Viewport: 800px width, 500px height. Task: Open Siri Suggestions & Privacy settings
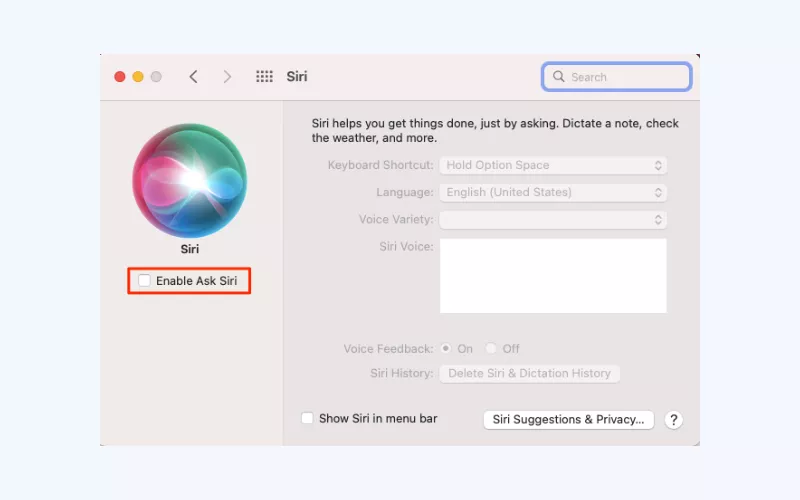tap(568, 419)
